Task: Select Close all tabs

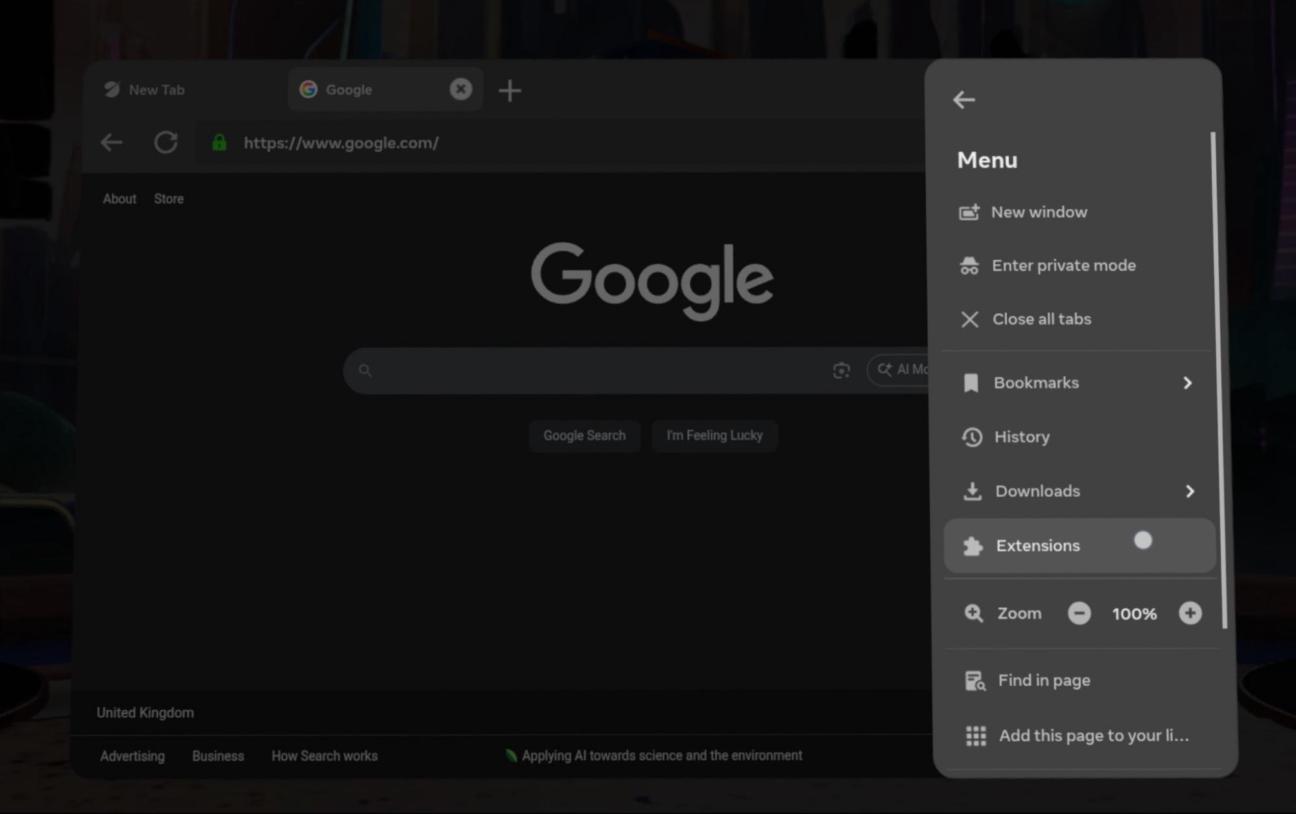Action: coord(1040,319)
